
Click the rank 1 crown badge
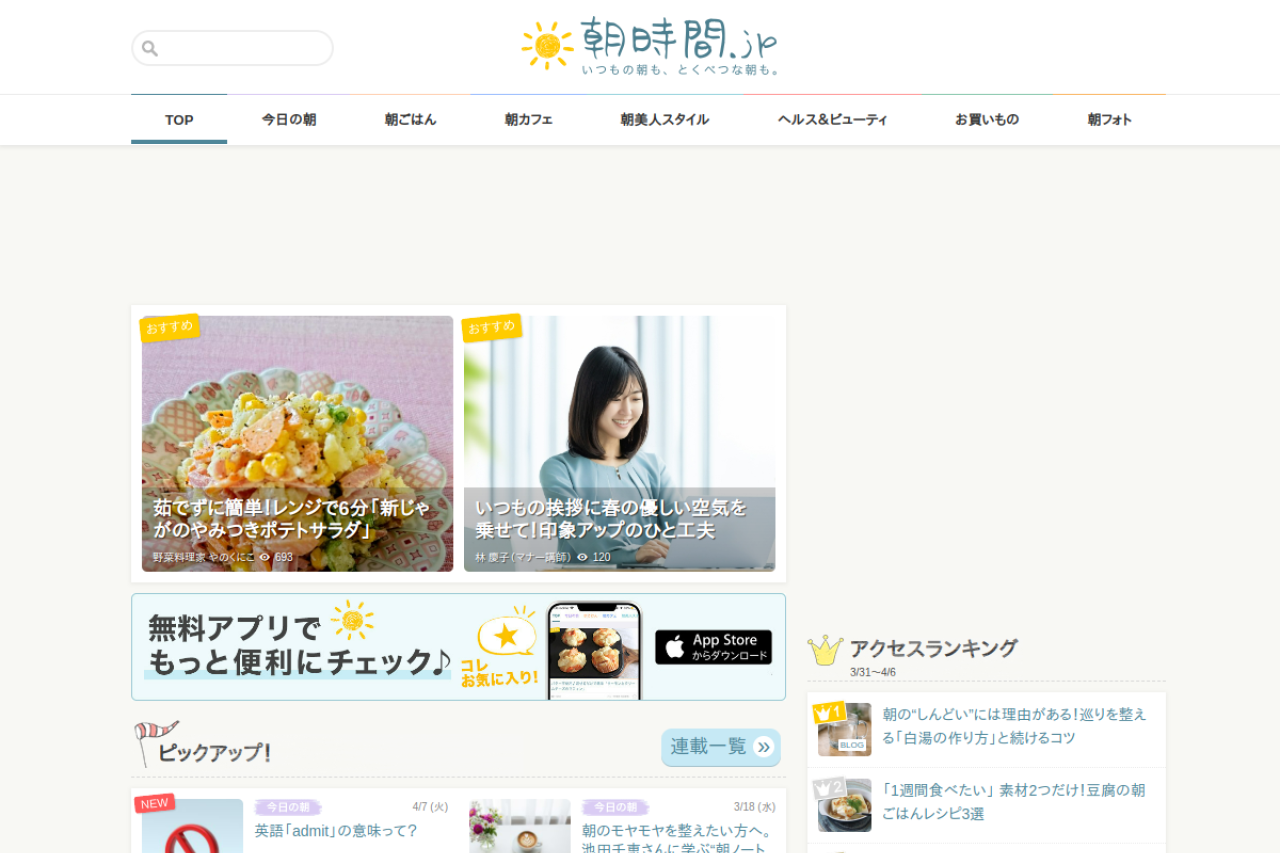(829, 713)
